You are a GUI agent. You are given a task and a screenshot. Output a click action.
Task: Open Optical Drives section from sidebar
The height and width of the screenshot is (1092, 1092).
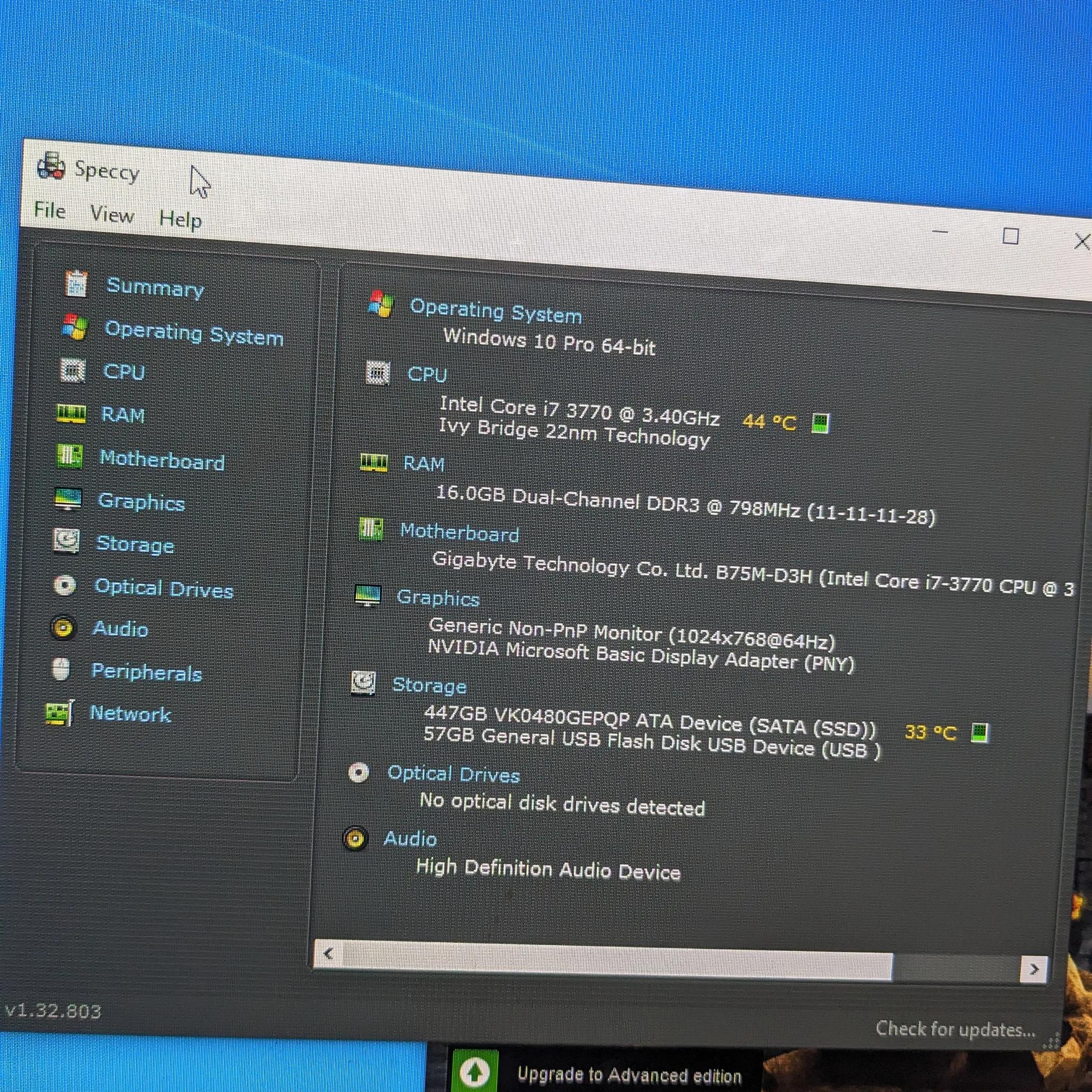coord(164,589)
